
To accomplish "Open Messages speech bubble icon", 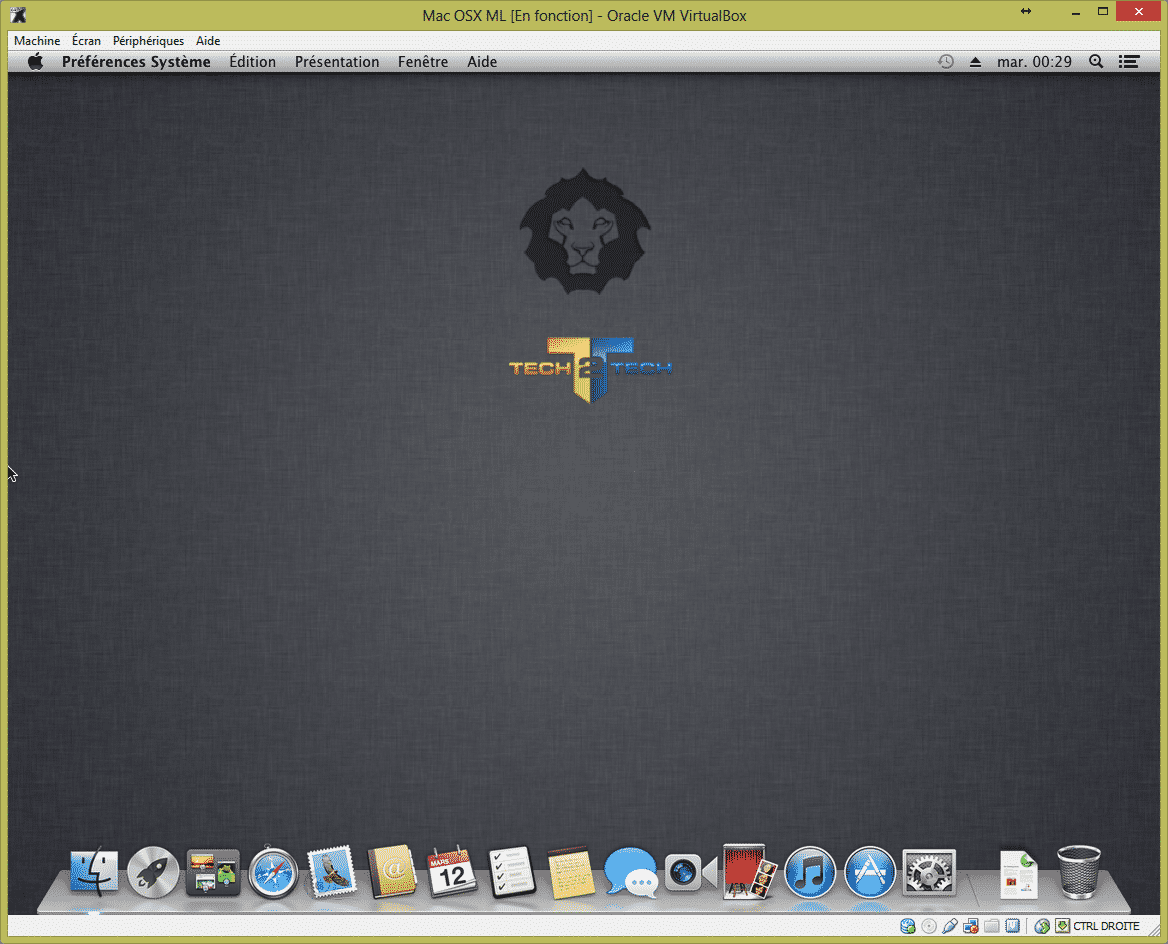I will tap(631, 872).
